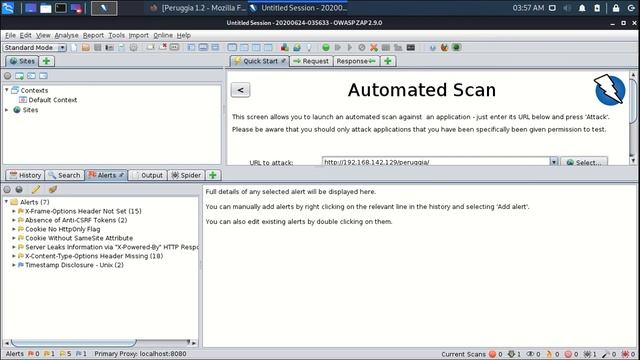The height and width of the screenshot is (360, 640).
Task: Click the green plus beside Spider tab
Action: (213, 175)
